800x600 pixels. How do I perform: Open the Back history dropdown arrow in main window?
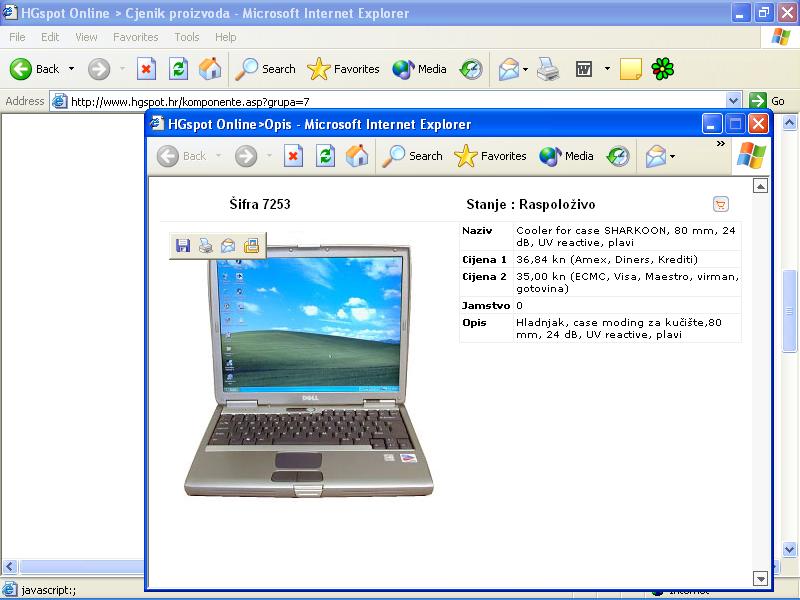(71, 69)
